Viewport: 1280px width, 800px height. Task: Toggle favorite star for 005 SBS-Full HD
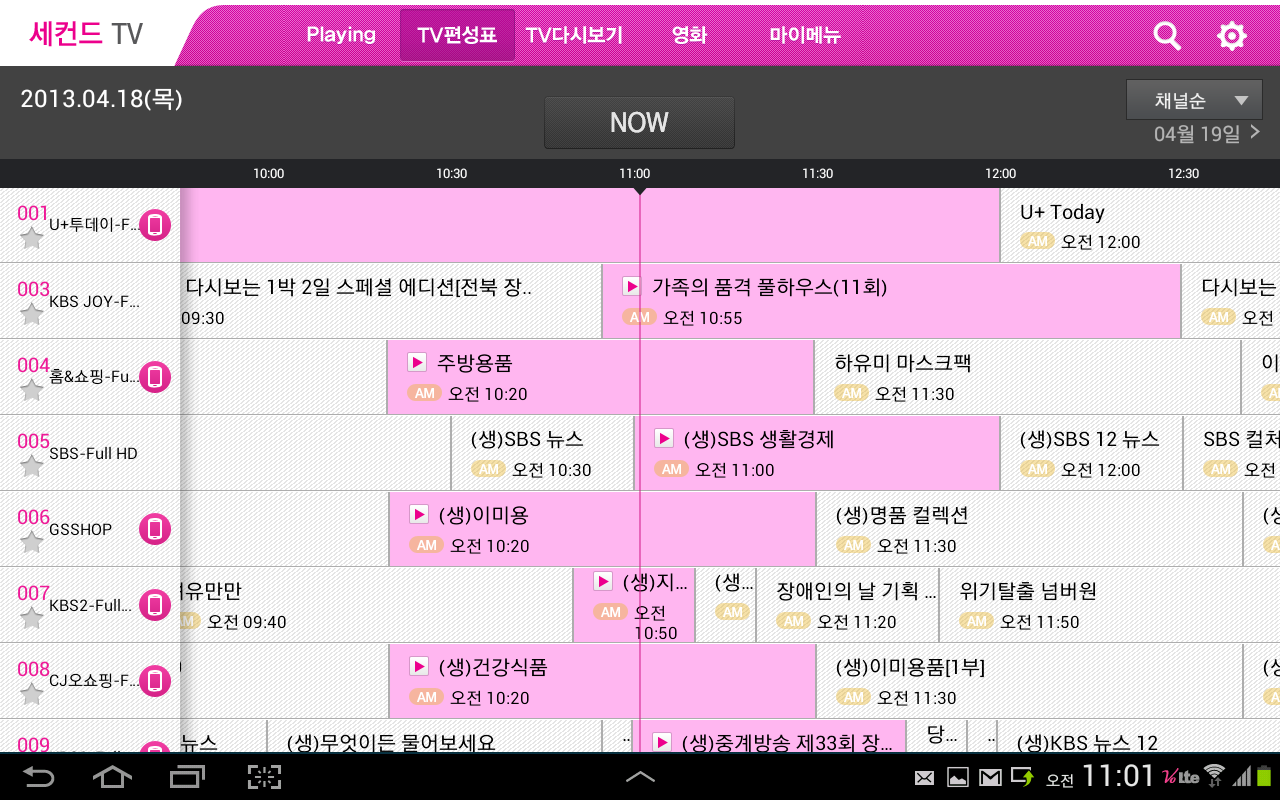[x=32, y=466]
